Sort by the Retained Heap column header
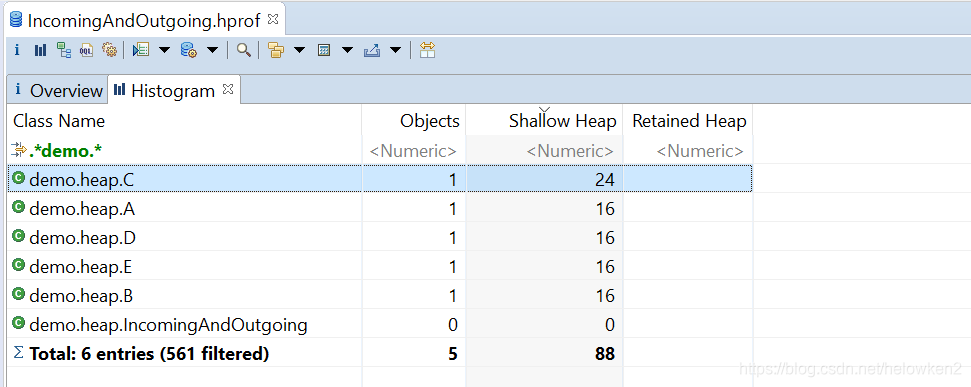971x387 pixels. [x=688, y=121]
